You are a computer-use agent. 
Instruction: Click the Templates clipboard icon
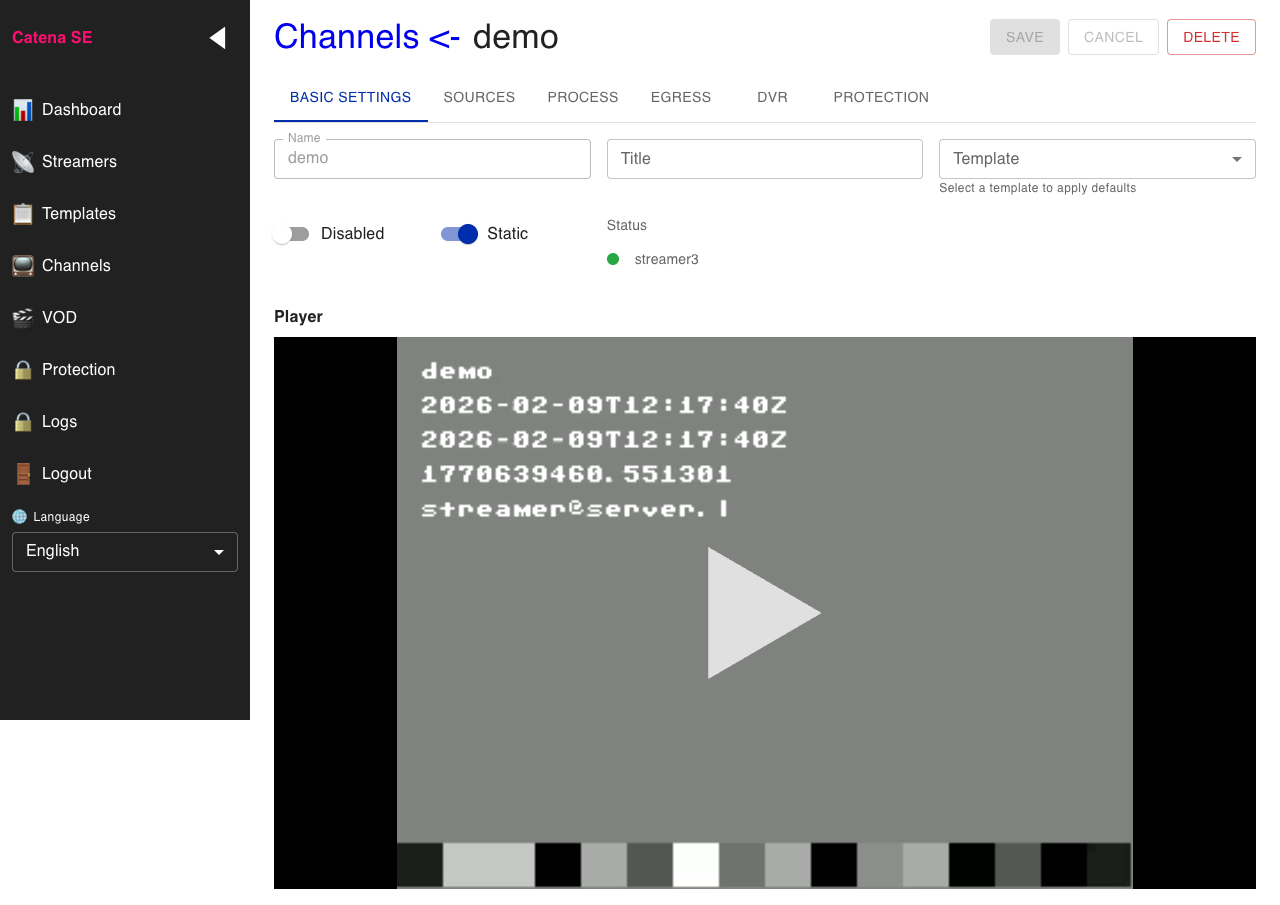pos(22,214)
